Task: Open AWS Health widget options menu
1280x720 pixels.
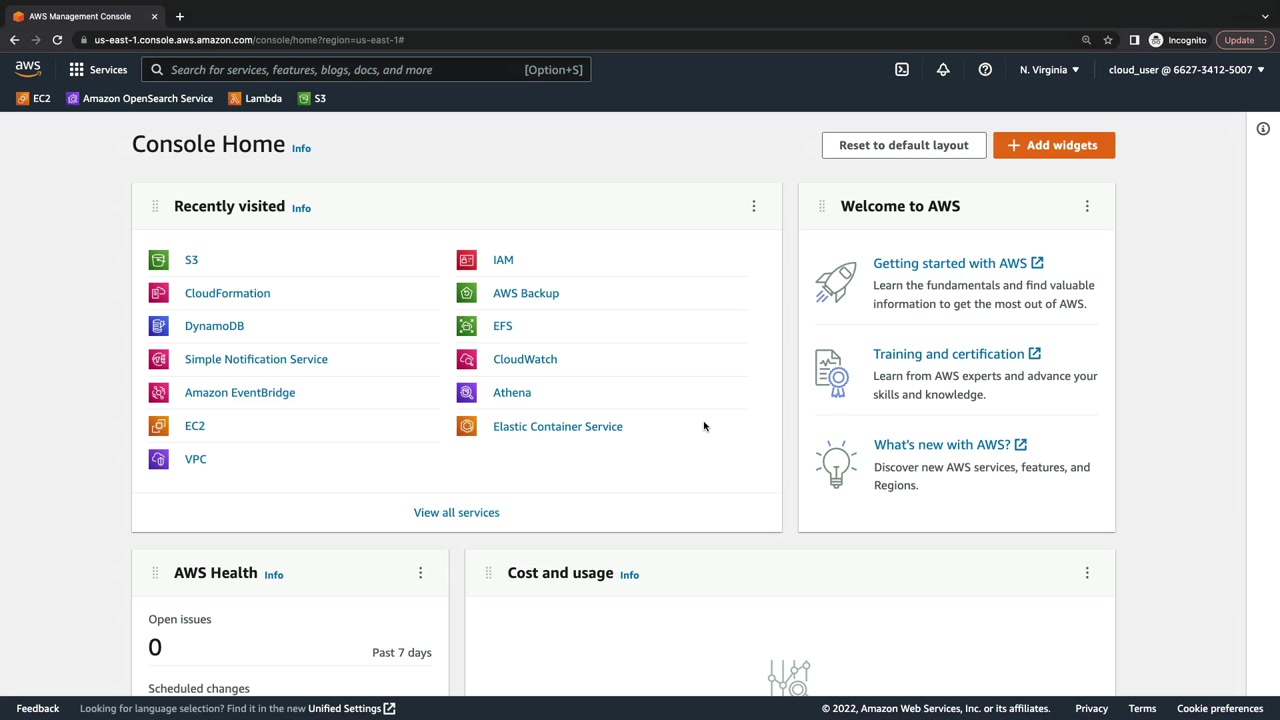Action: pos(420,573)
